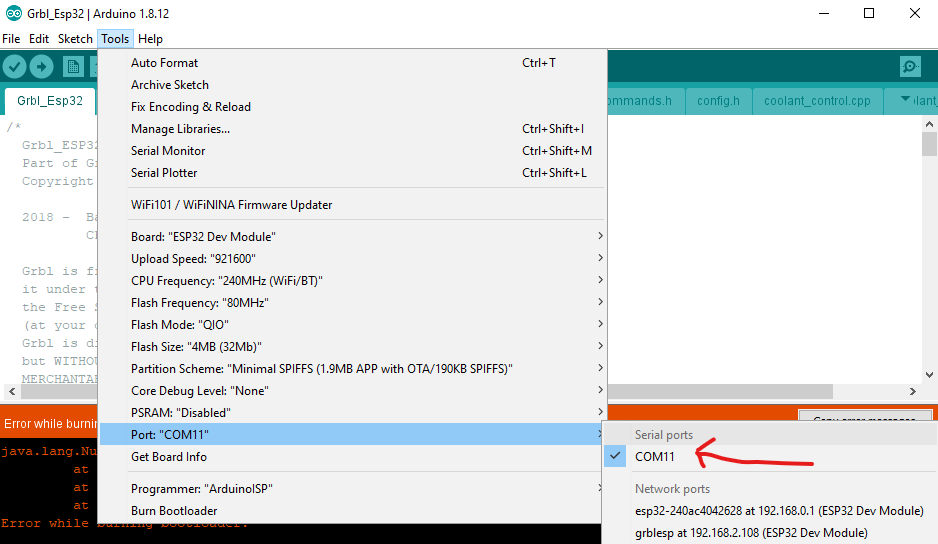Open the tab list dropdown triangle
This screenshot has width=938, height=544.
tap(904, 99)
